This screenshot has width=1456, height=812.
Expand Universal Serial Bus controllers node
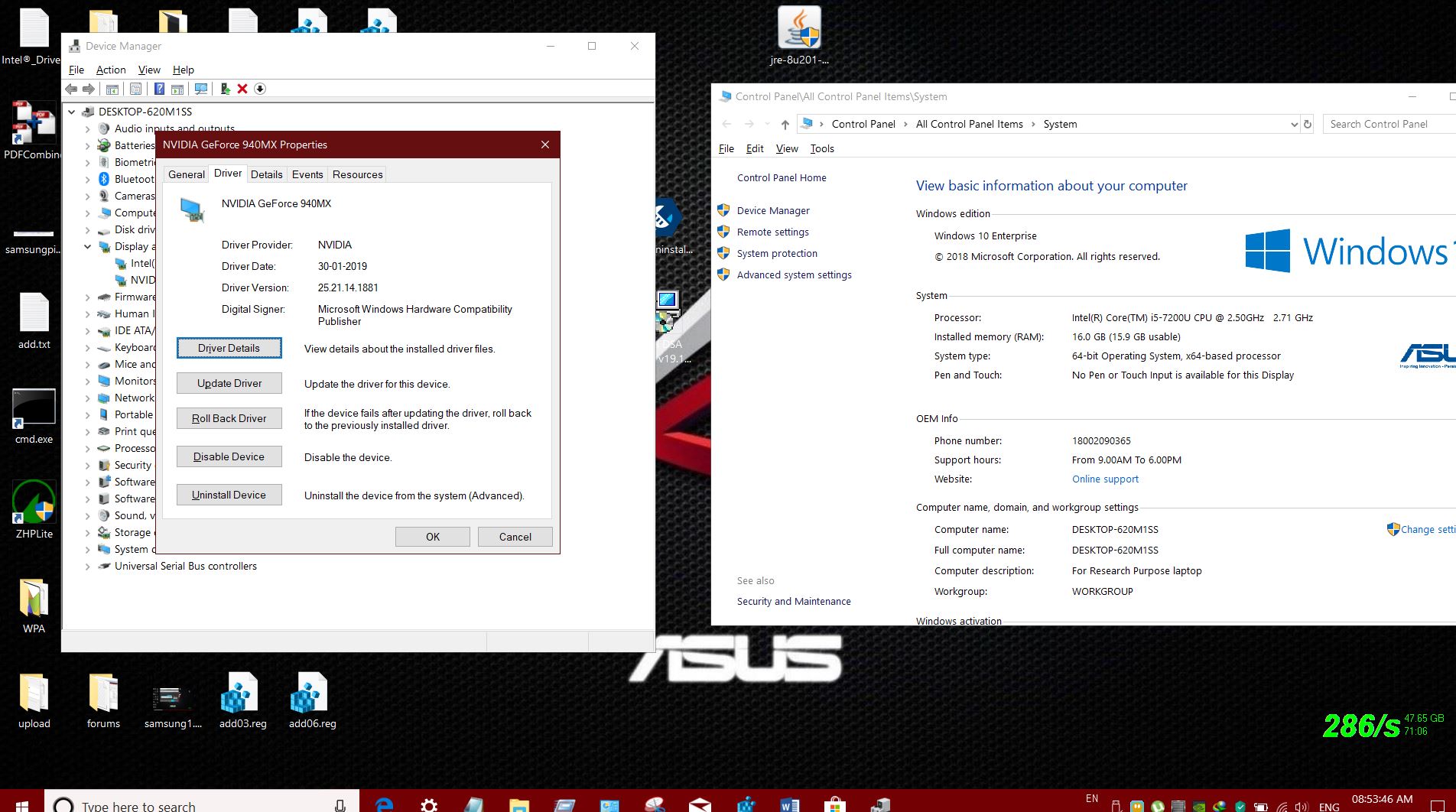point(87,567)
